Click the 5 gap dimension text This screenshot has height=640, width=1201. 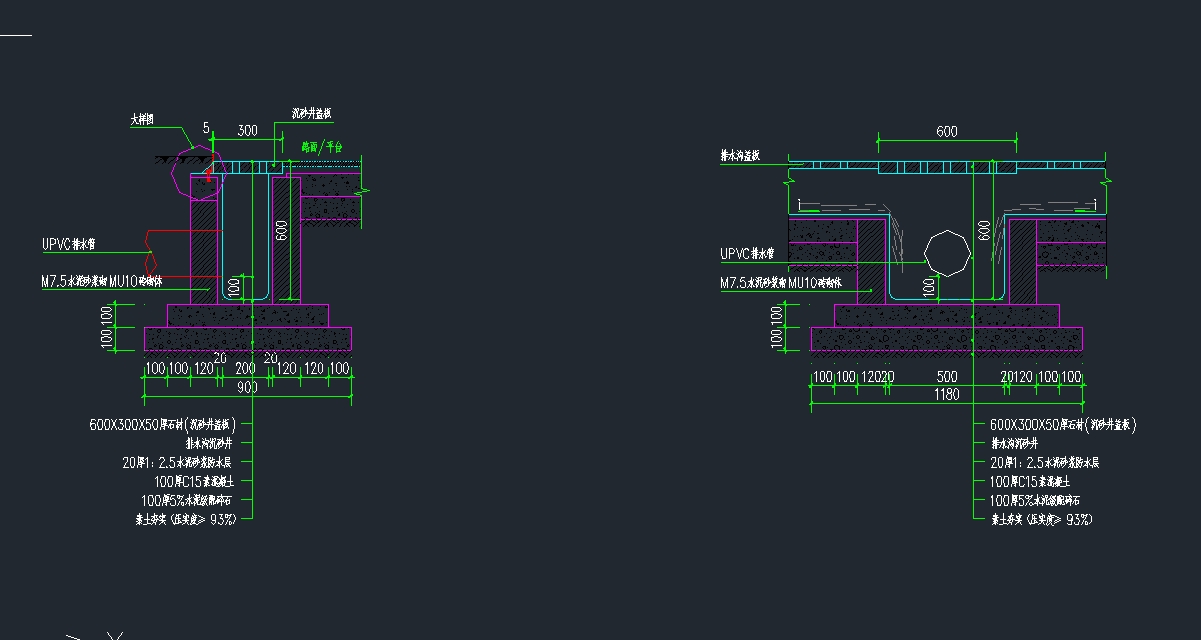click(206, 128)
